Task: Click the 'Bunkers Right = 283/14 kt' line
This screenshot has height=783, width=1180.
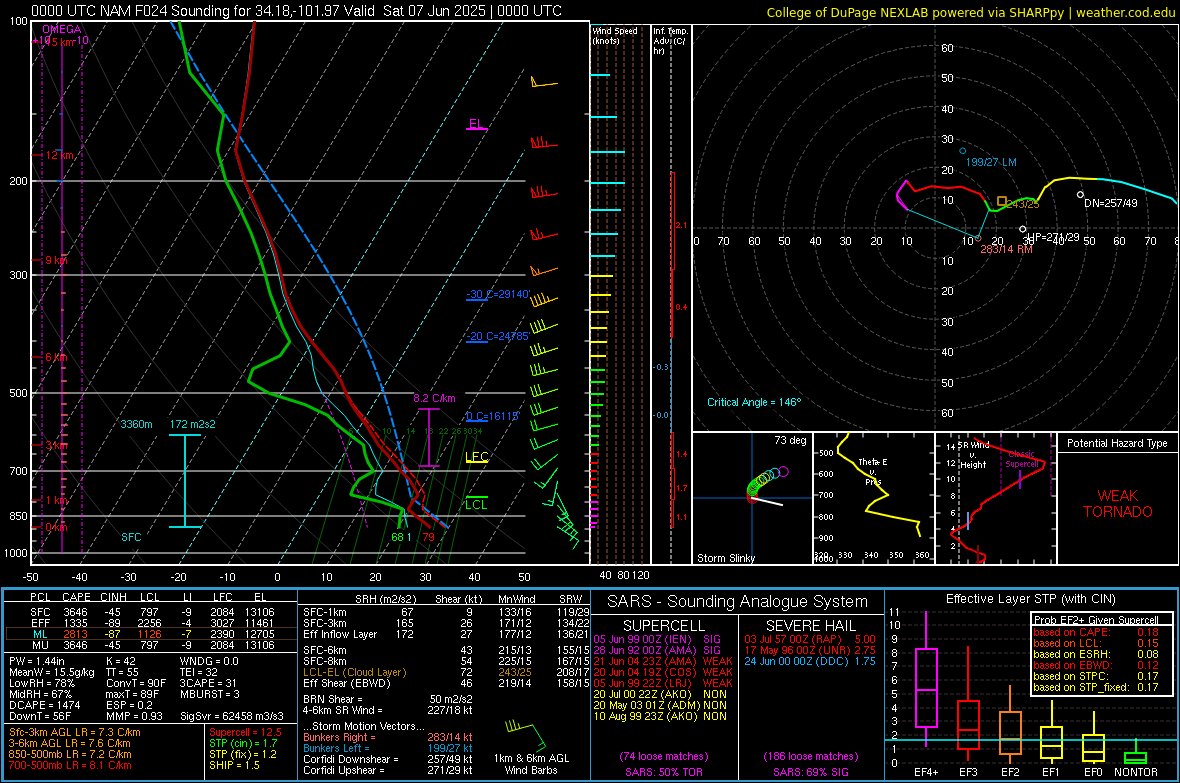Action: point(388,737)
